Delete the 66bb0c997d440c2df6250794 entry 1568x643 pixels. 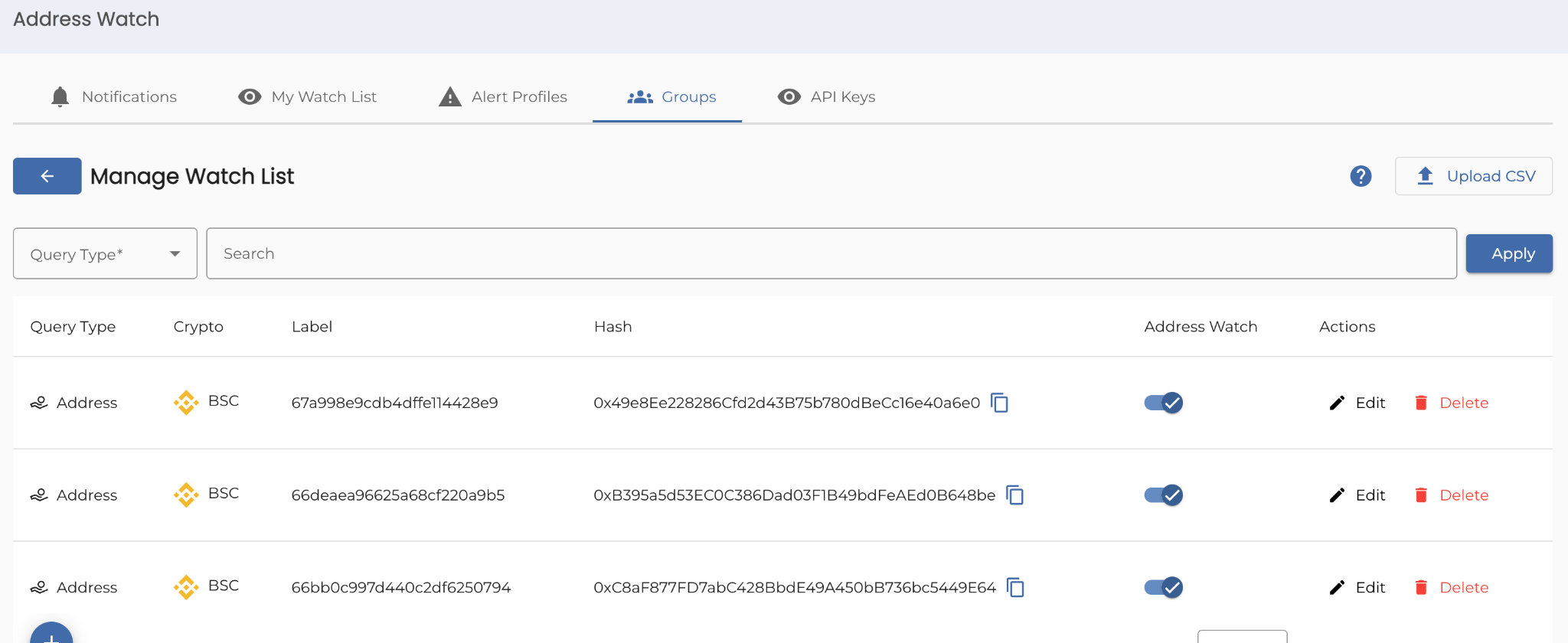tap(1452, 587)
